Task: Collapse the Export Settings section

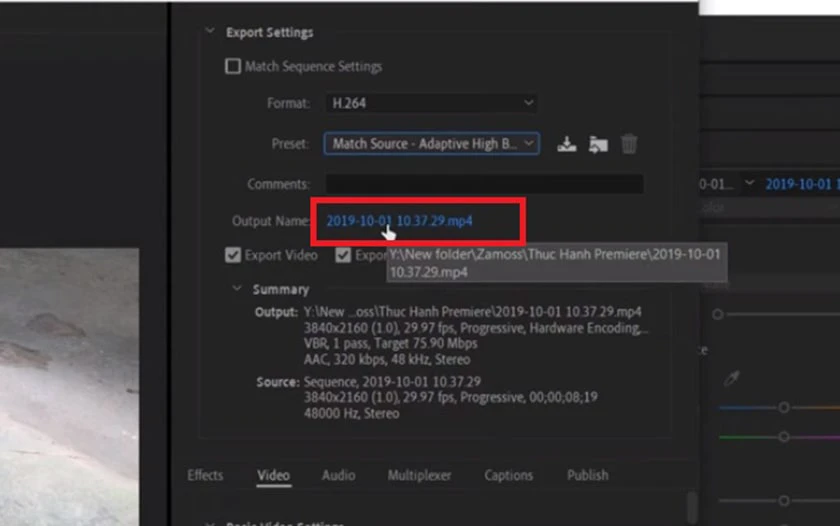Action: tap(210, 31)
